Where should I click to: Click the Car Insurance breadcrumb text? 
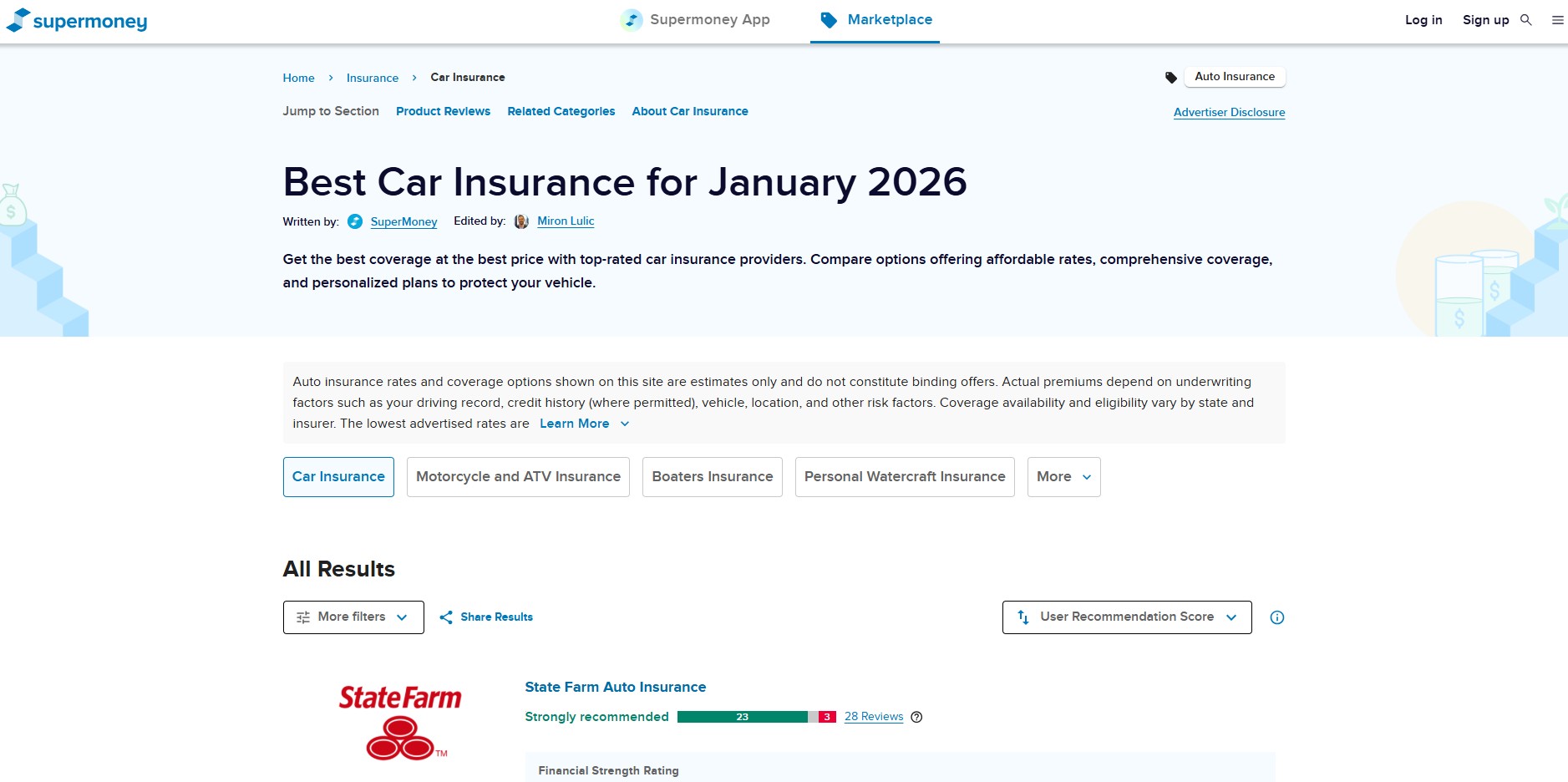click(x=468, y=78)
